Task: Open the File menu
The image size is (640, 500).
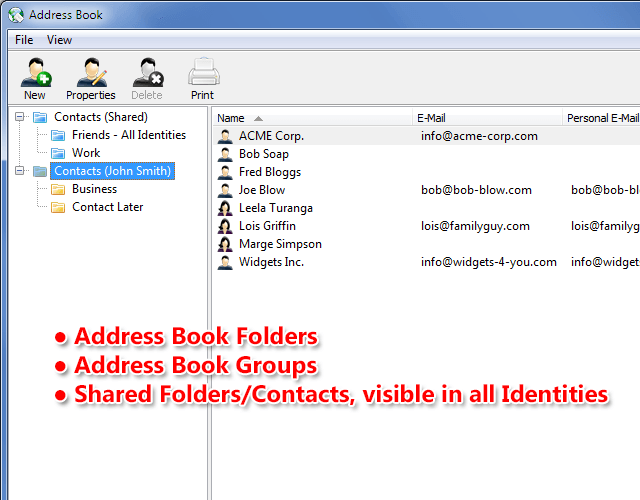Action: pos(24,40)
